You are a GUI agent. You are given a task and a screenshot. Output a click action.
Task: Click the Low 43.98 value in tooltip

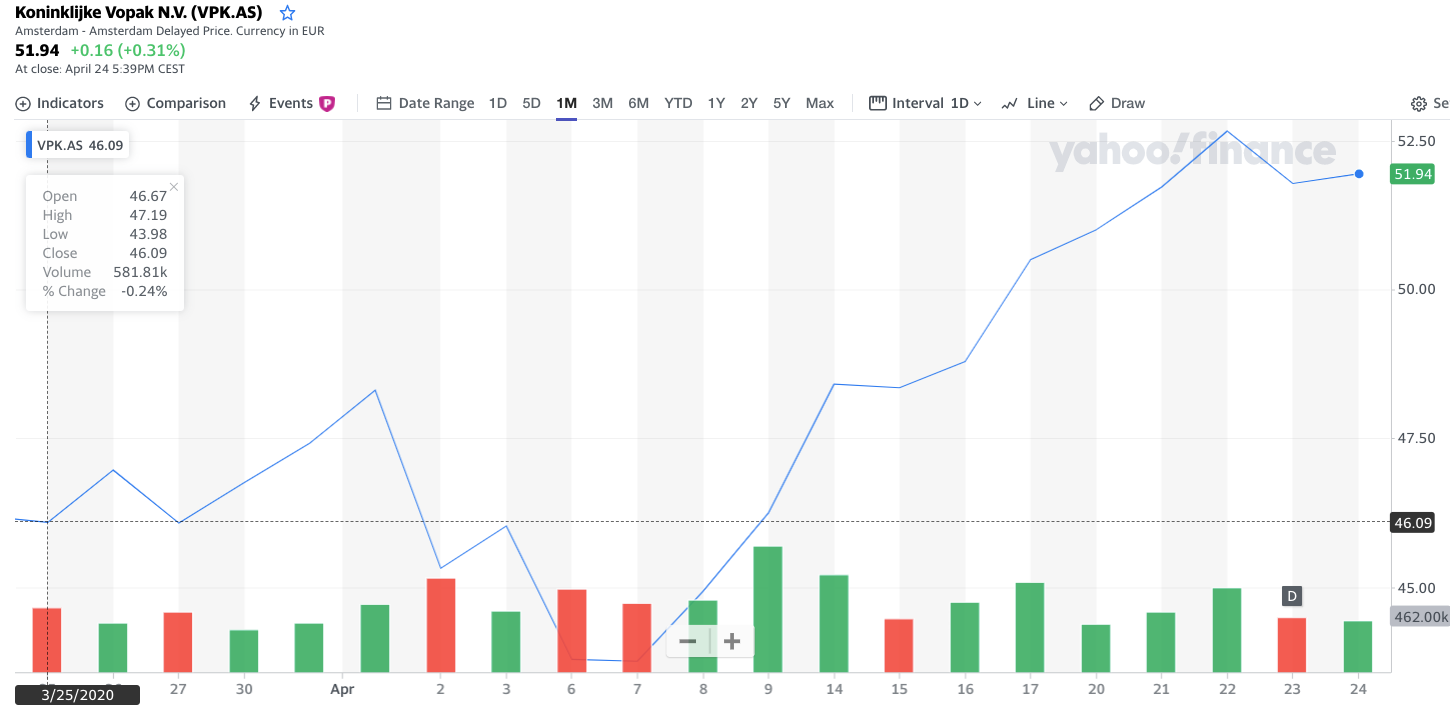click(x=148, y=234)
